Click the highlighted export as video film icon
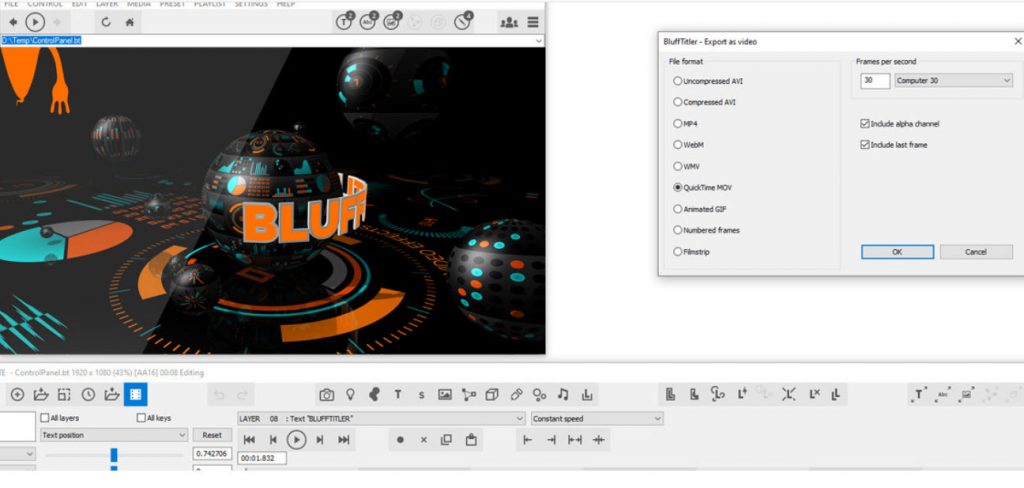1024x488 pixels. pos(136,395)
